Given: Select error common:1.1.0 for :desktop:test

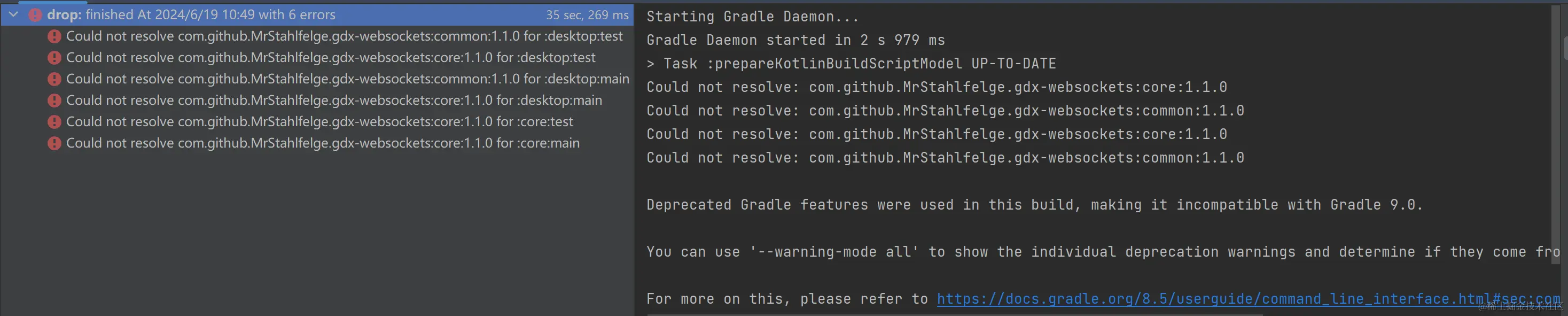Looking at the screenshot, I should [344, 36].
